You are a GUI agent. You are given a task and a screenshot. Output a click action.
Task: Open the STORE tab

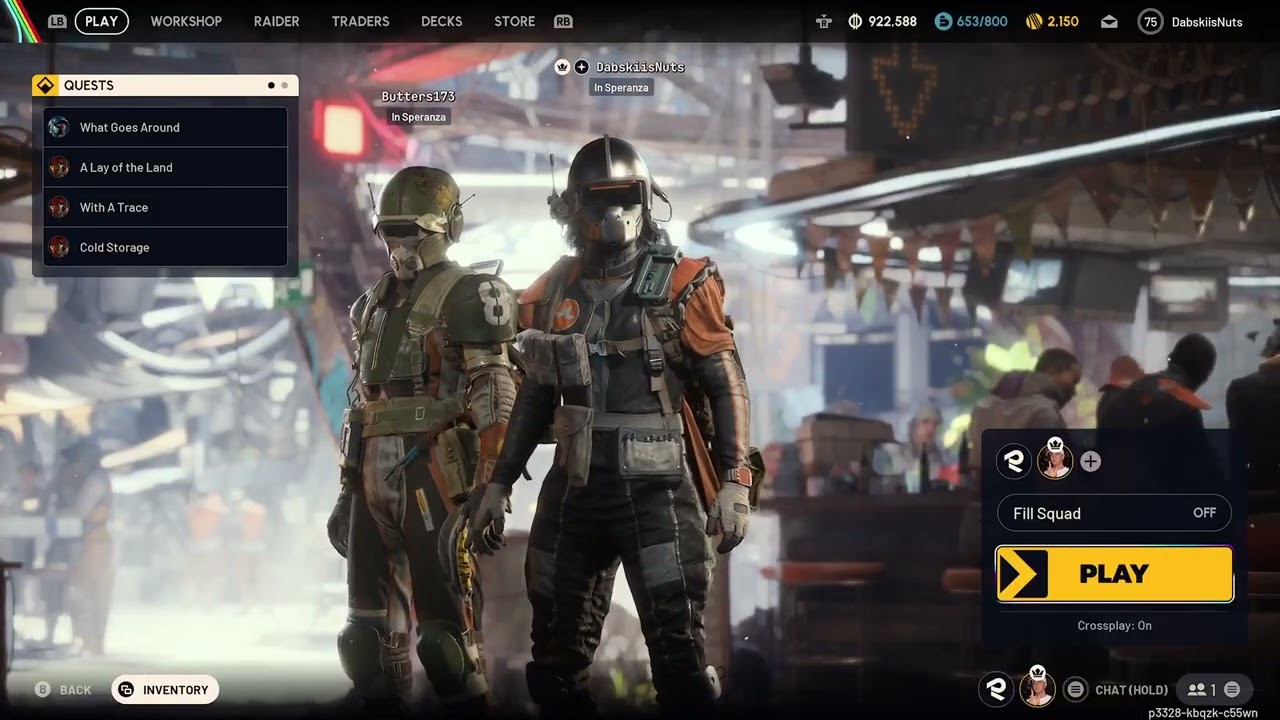[514, 21]
